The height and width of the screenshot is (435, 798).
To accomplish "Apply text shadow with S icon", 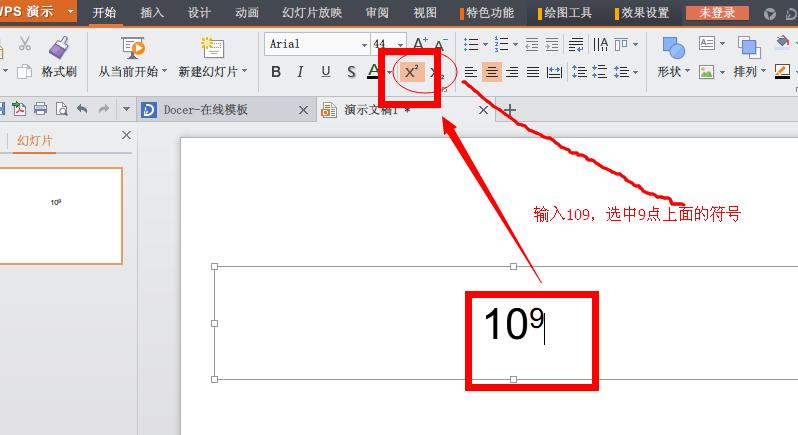I will point(351,72).
